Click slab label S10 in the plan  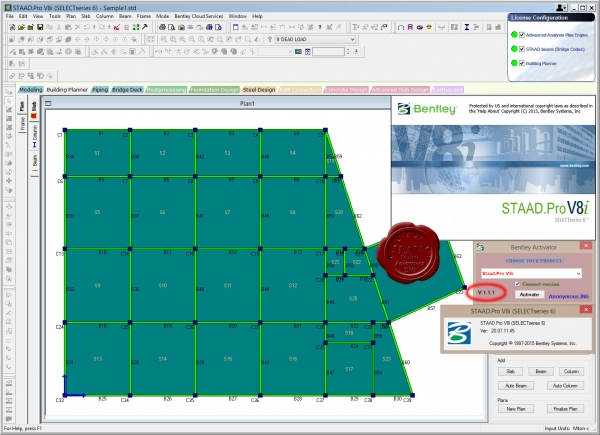(163, 285)
